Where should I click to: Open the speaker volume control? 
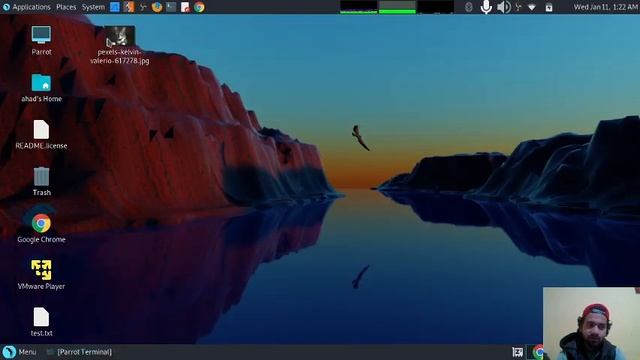pyautogui.click(x=504, y=7)
